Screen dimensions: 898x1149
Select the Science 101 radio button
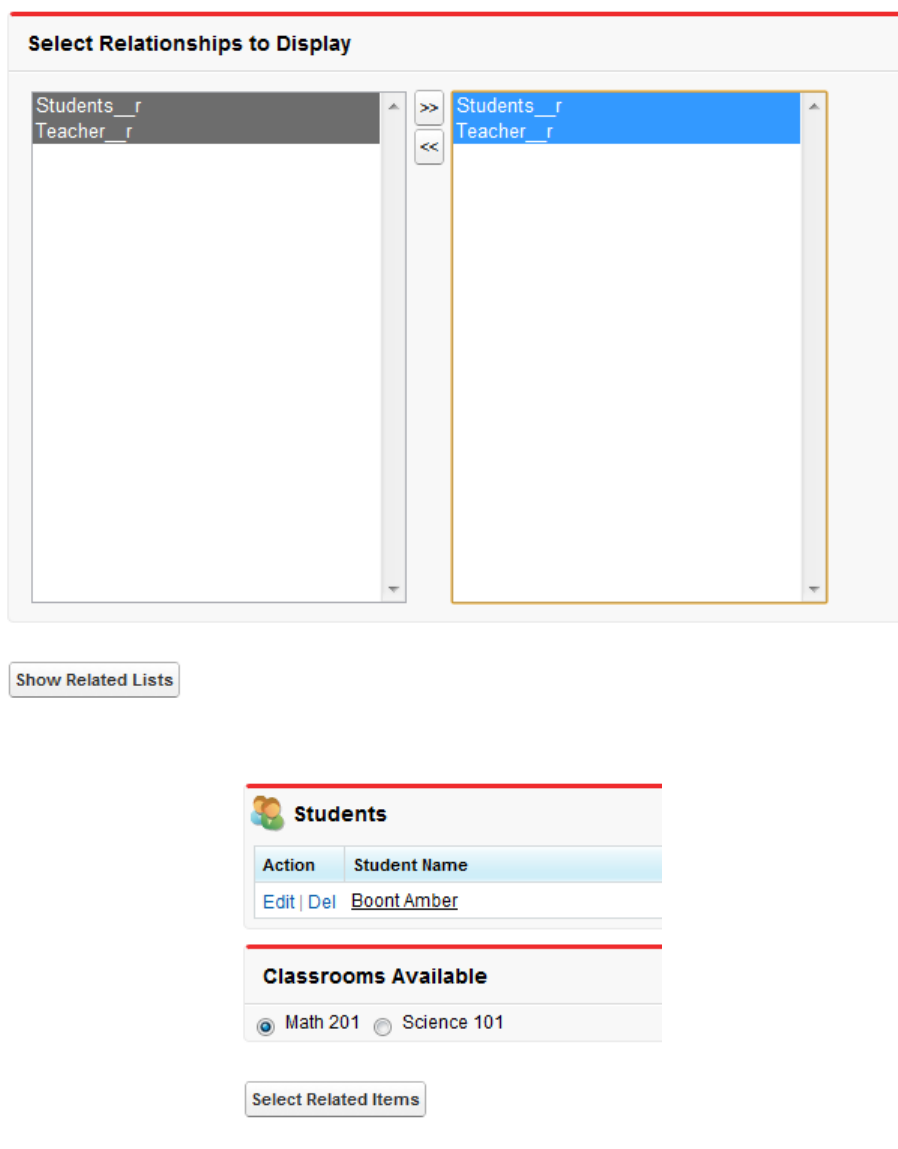[383, 1027]
